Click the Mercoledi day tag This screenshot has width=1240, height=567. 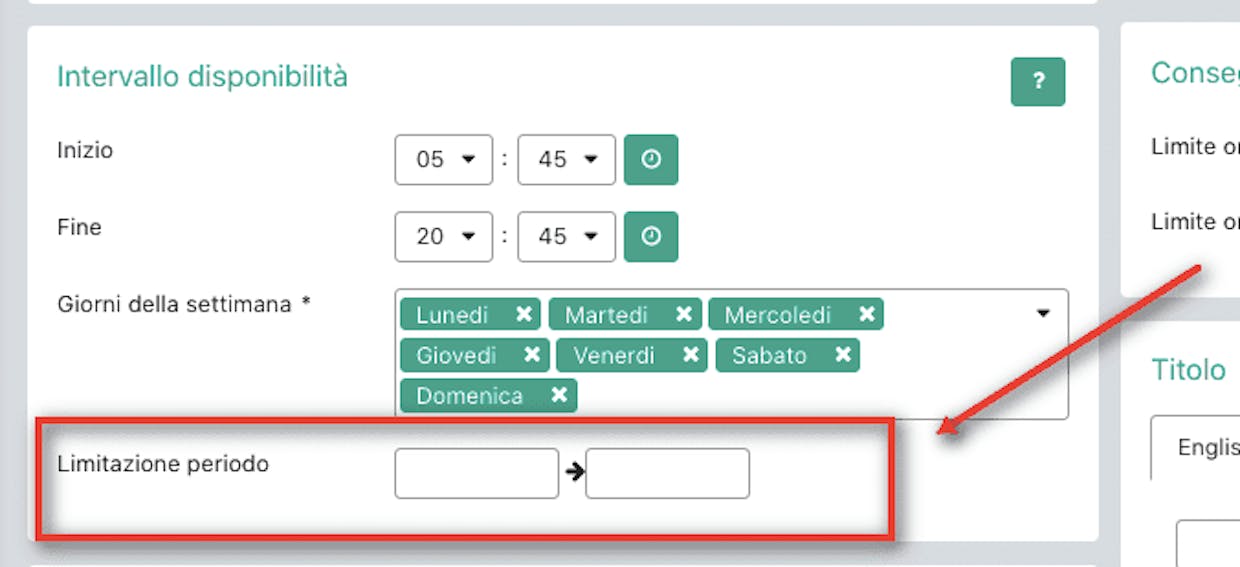click(778, 315)
